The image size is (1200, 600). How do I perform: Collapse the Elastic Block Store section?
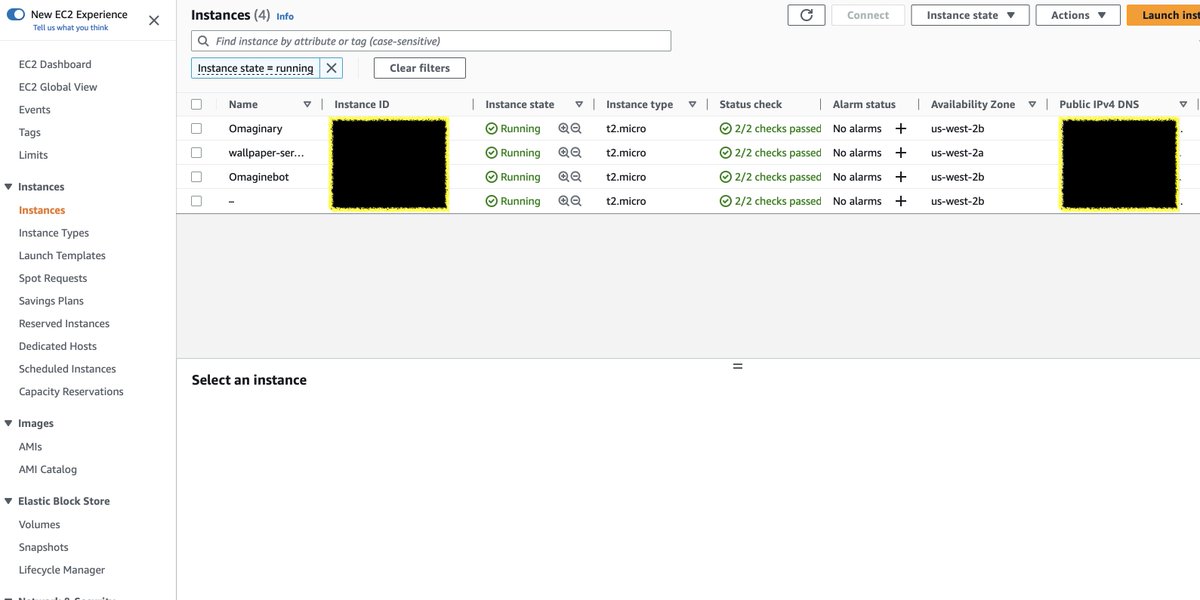[x=9, y=501]
